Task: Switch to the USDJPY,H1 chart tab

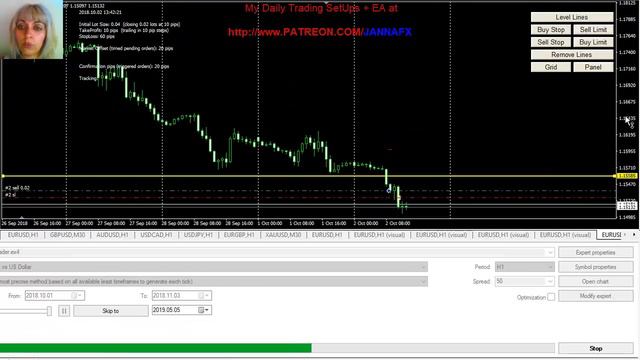Action: tap(198, 235)
